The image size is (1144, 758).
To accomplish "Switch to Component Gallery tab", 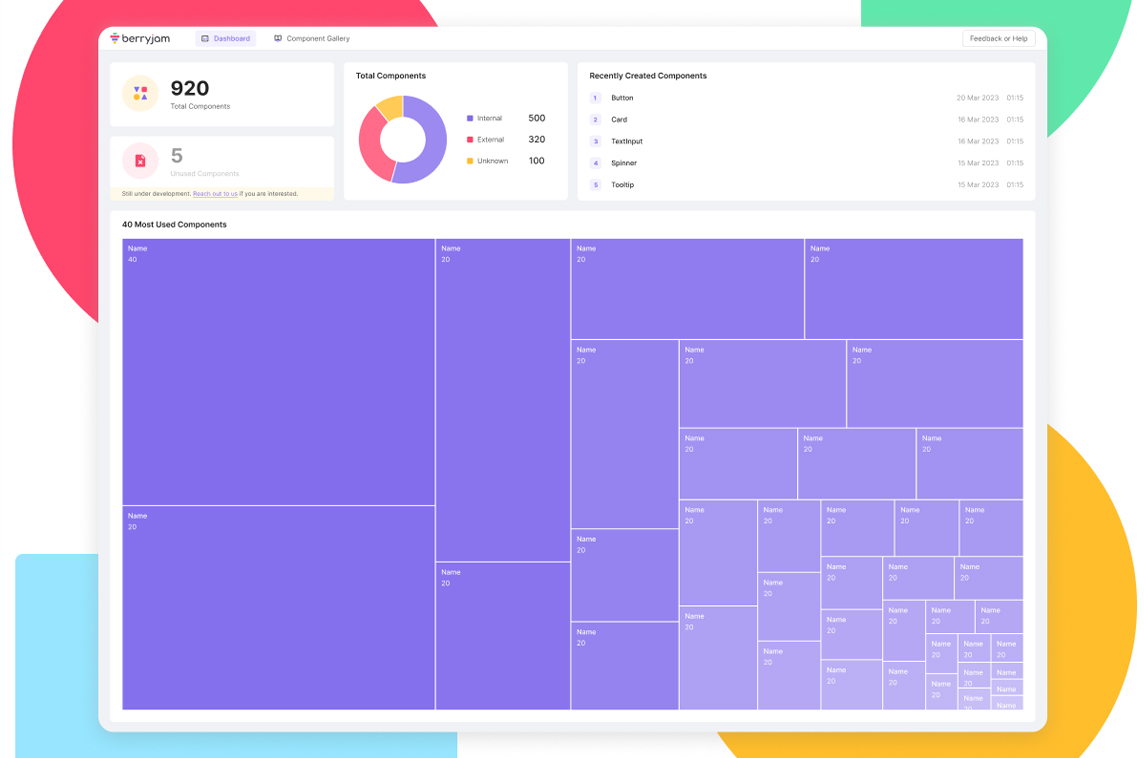I will [312, 39].
